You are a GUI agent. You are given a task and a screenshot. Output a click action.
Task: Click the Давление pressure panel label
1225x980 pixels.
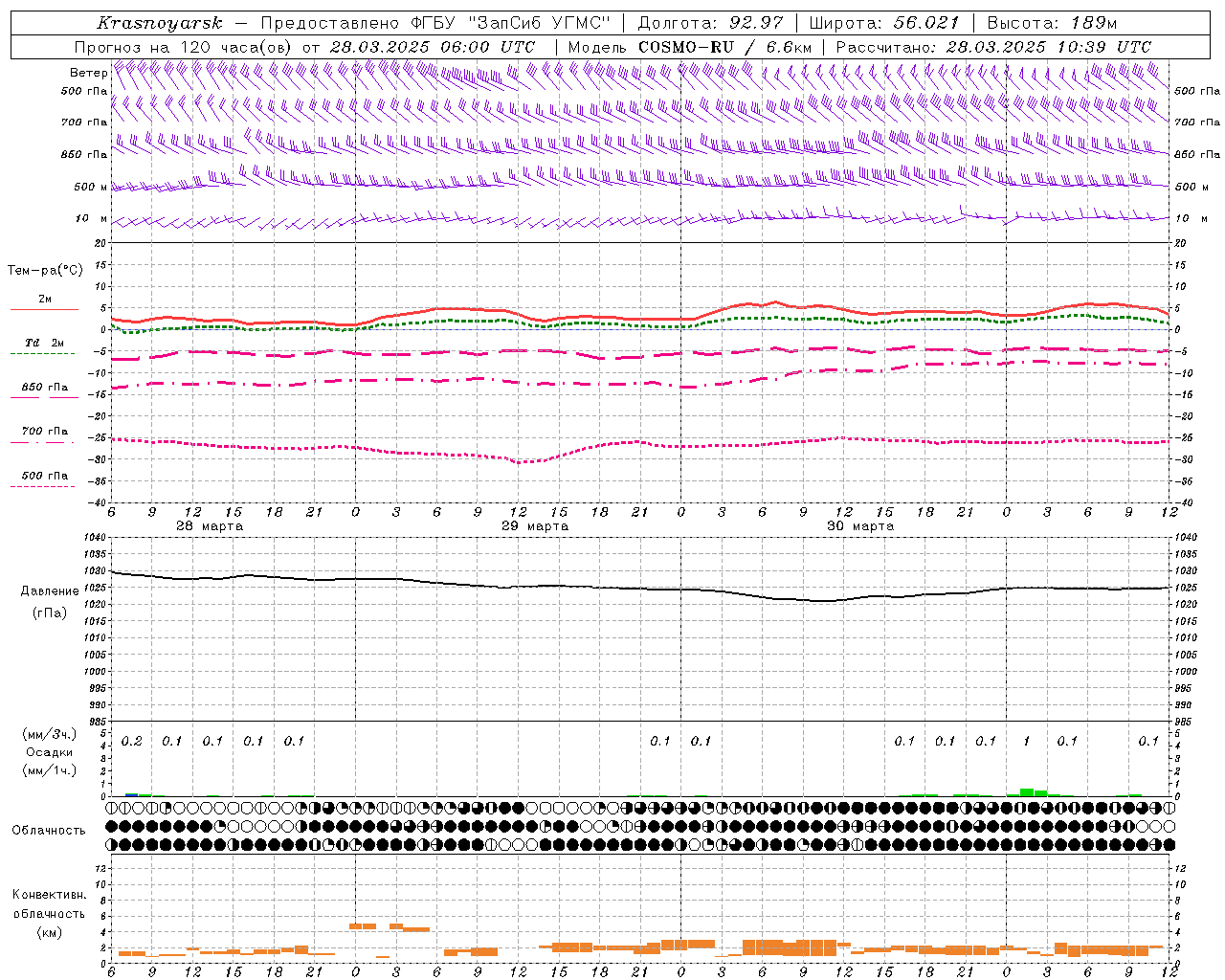pyautogui.click(x=50, y=591)
